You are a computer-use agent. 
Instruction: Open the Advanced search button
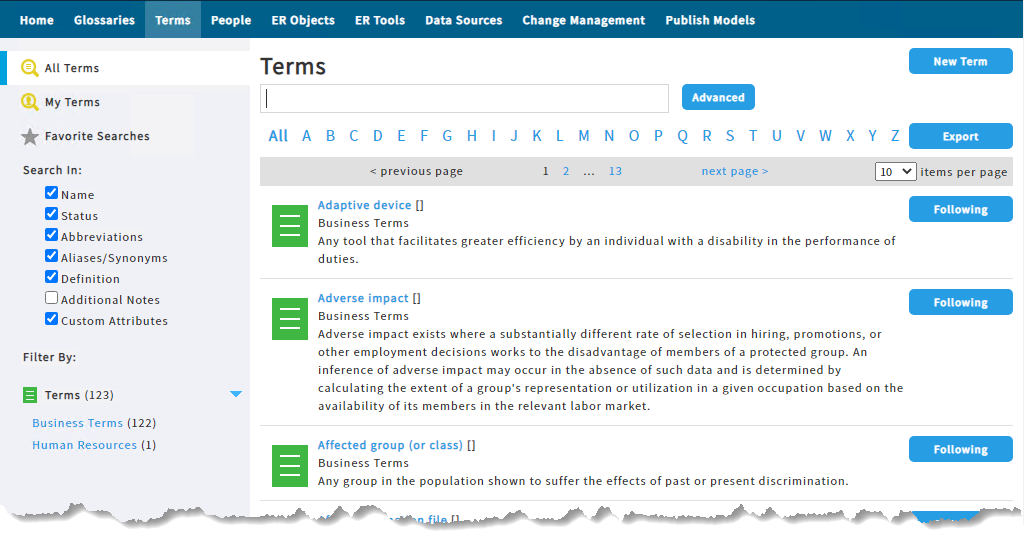point(718,97)
